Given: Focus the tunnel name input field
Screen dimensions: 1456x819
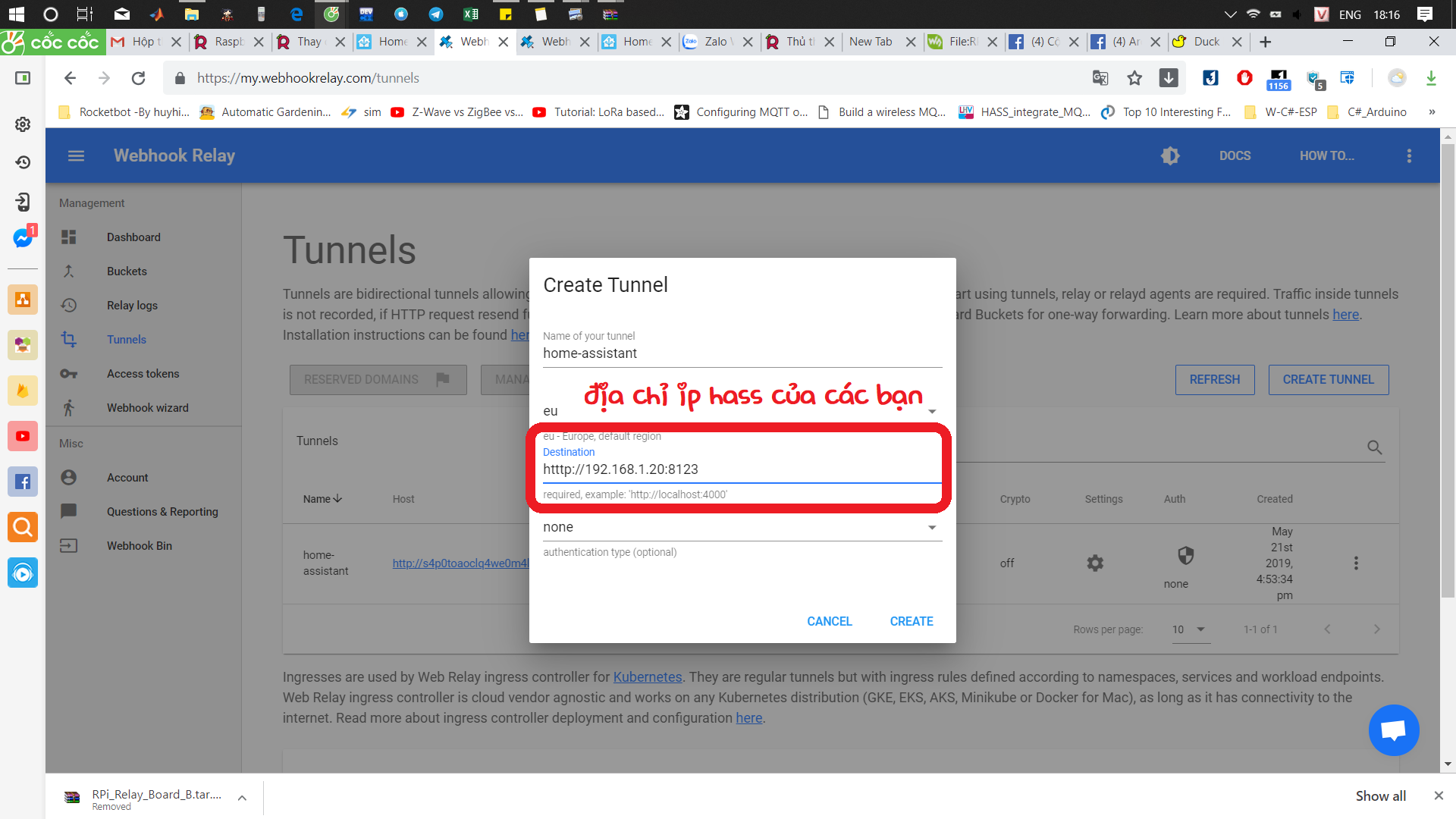Looking at the screenshot, I should tap(742, 353).
